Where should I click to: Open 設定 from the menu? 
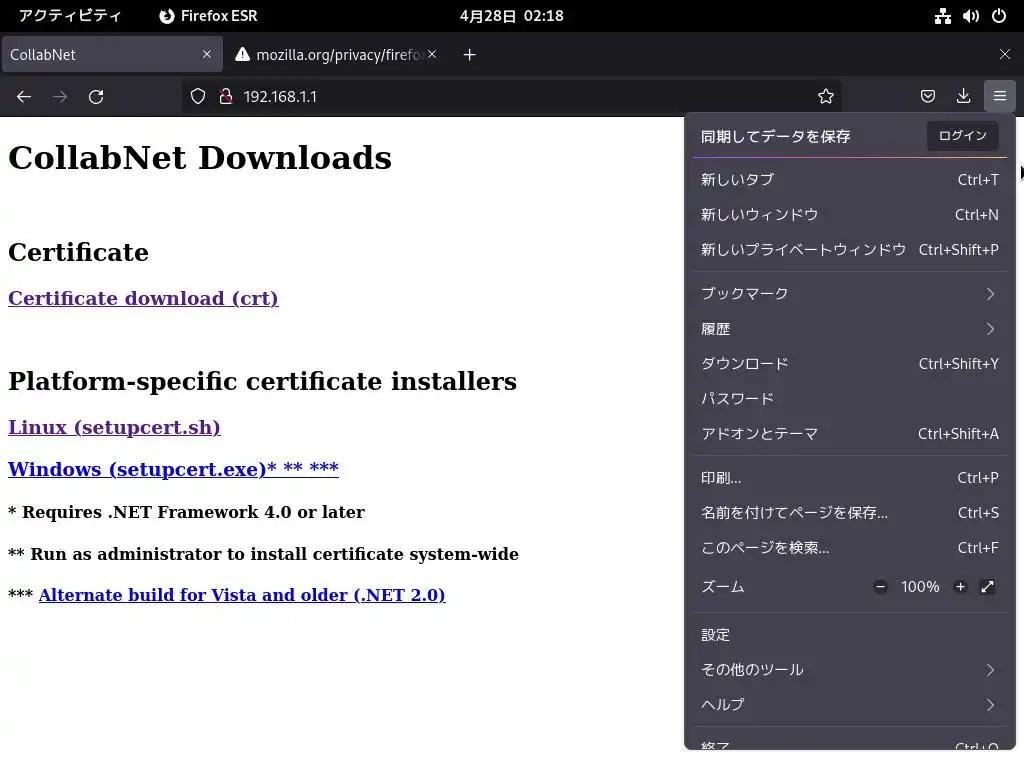coord(849,635)
